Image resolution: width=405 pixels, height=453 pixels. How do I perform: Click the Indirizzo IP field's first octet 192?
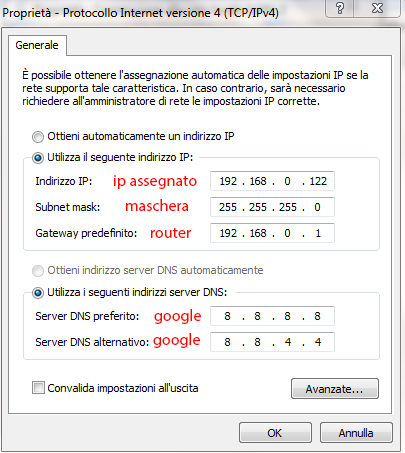pyautogui.click(x=228, y=181)
